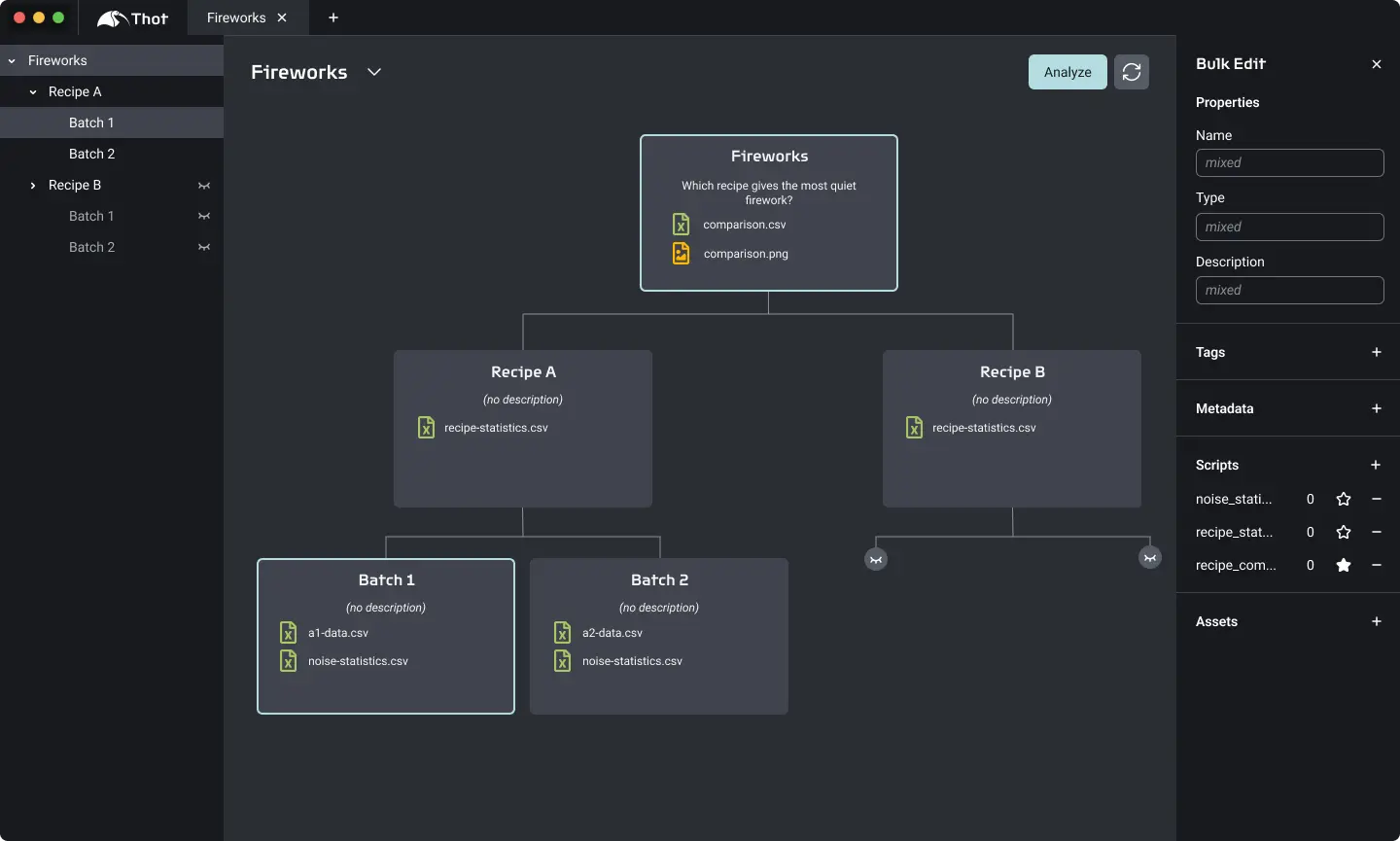This screenshot has width=1400, height=841.
Task: Add an asset using the Assets plus icon
Action: (x=1376, y=621)
